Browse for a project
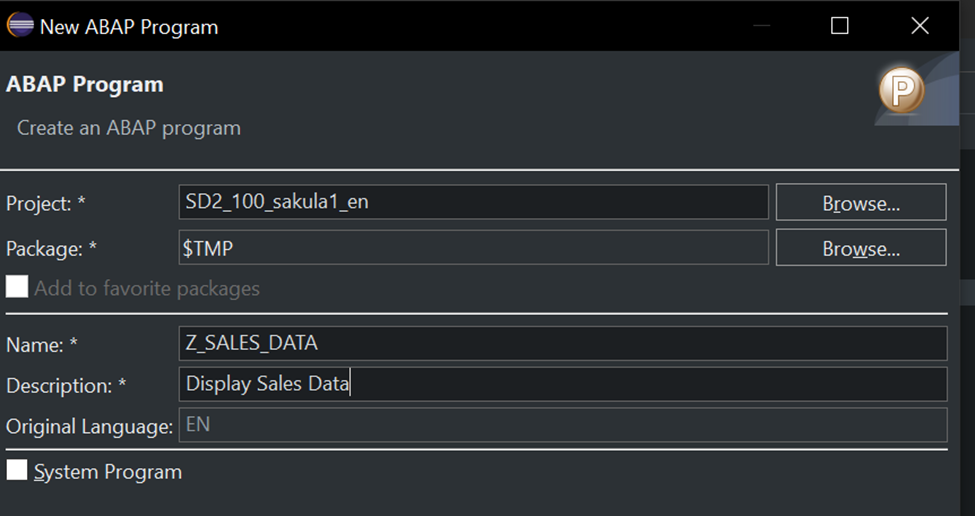 (x=860, y=203)
